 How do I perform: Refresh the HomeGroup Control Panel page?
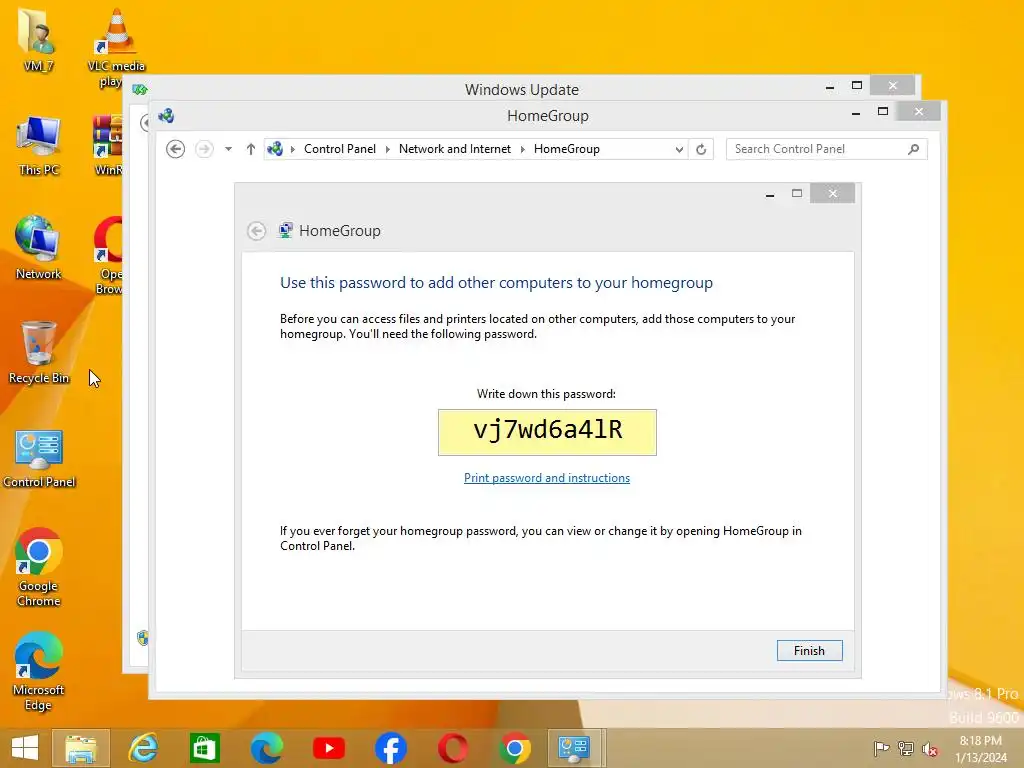(x=701, y=149)
